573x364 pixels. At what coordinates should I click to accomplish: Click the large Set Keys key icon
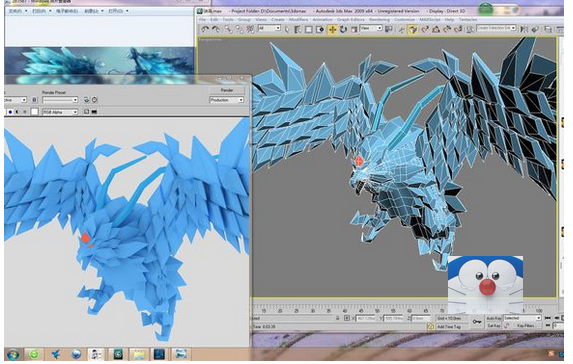tap(477, 322)
